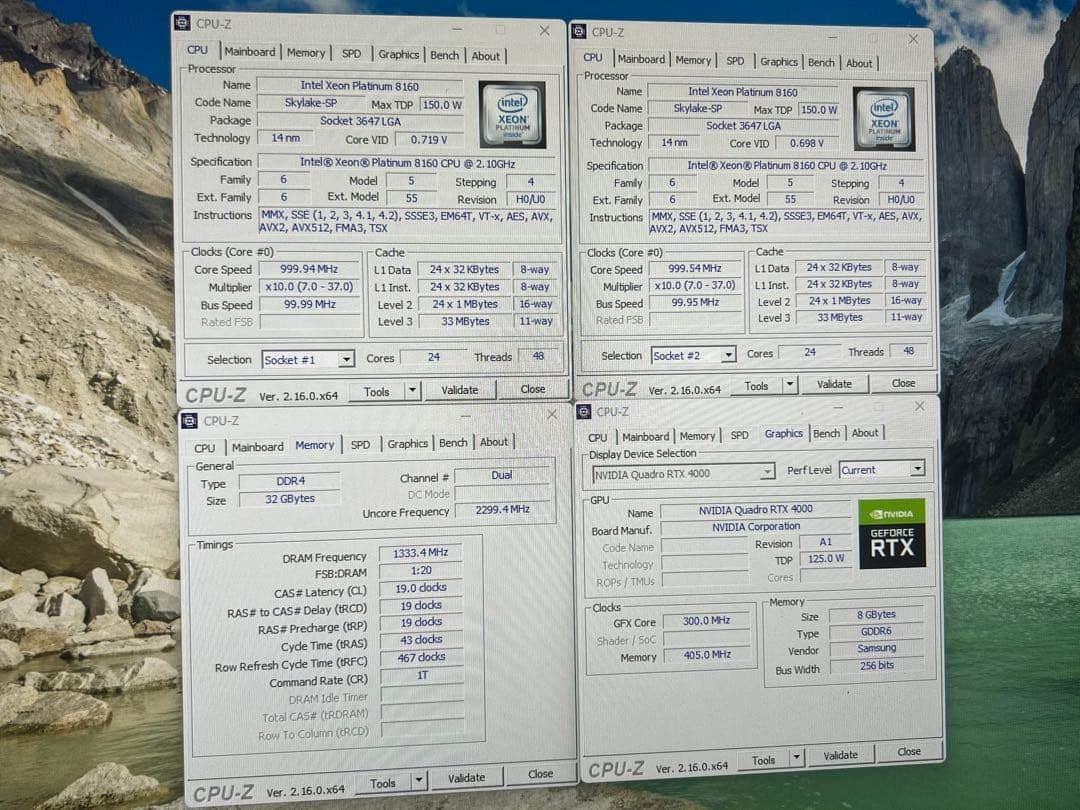
Task: Click the CPU-Z title bar icon of the top-right window
Action: click(x=581, y=31)
